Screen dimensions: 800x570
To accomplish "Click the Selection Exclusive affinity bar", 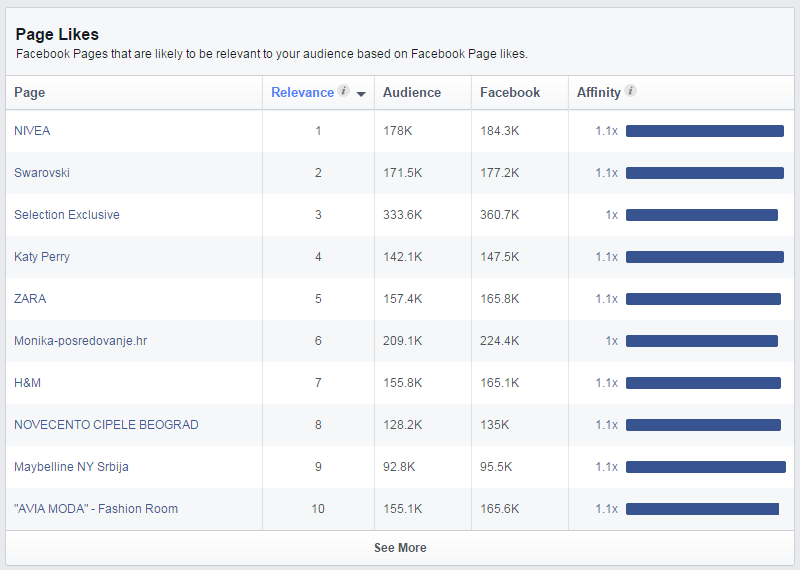I will point(702,215).
